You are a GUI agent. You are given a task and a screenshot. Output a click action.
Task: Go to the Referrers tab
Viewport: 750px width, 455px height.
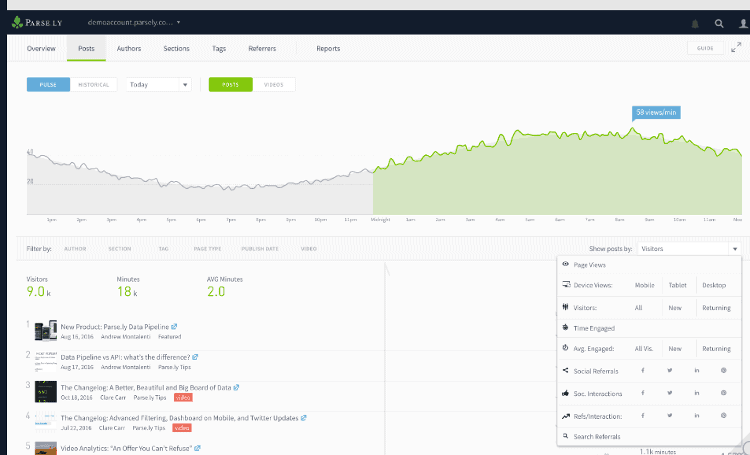pyautogui.click(x=262, y=48)
